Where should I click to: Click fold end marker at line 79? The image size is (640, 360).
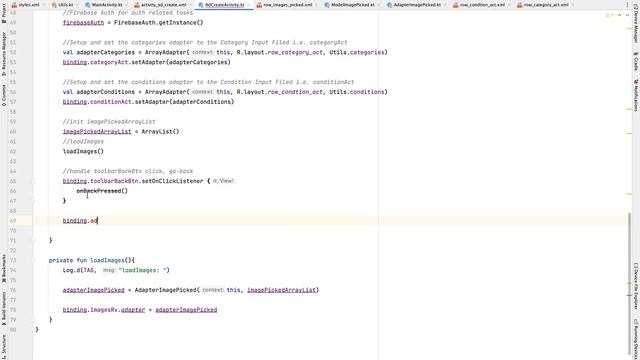[x=34, y=320]
